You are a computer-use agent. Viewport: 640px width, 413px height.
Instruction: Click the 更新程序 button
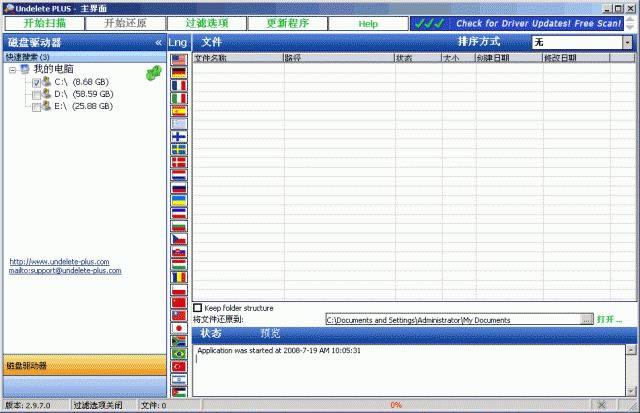coord(287,23)
